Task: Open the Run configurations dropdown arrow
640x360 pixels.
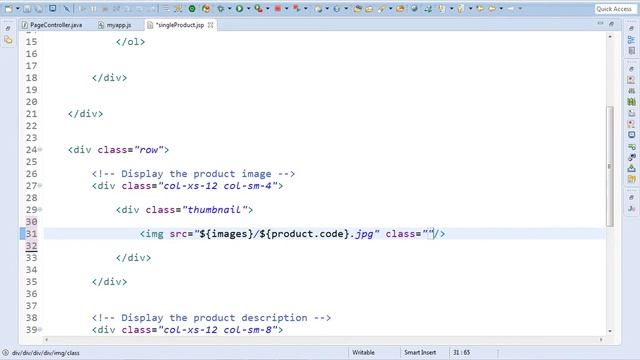Action: [248, 9]
